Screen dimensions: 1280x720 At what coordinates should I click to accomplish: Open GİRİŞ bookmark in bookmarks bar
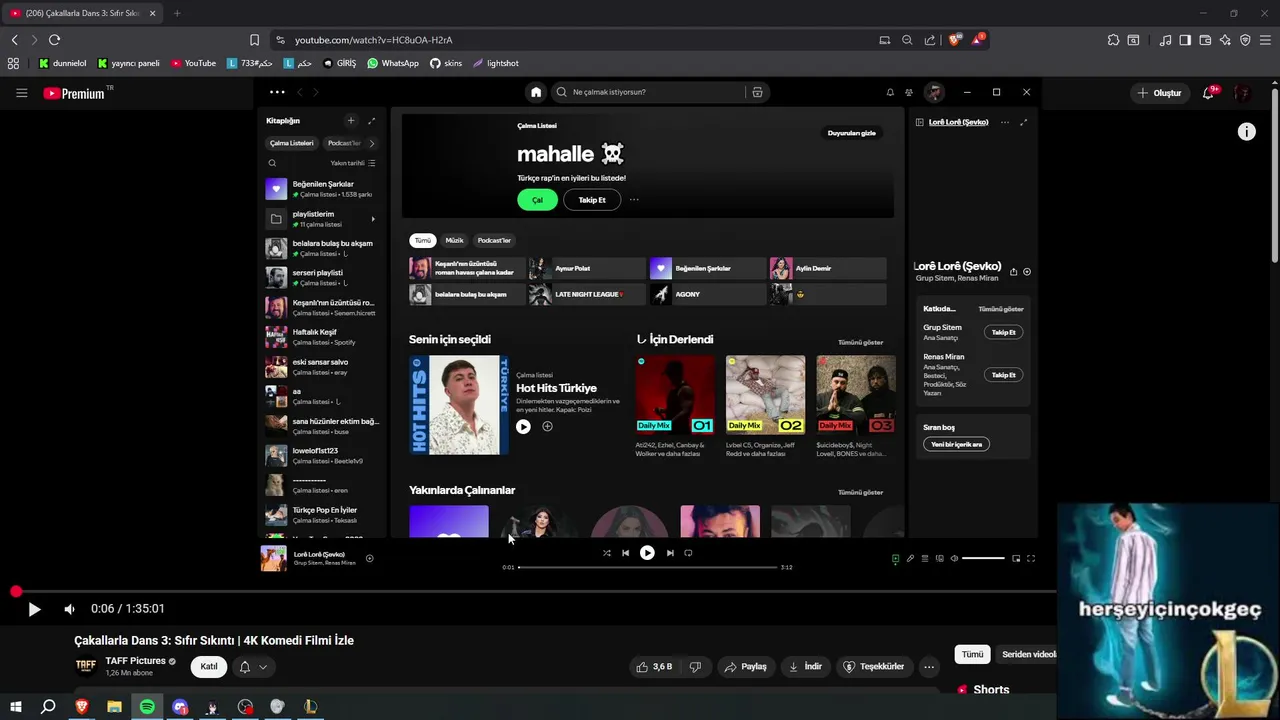pos(340,63)
